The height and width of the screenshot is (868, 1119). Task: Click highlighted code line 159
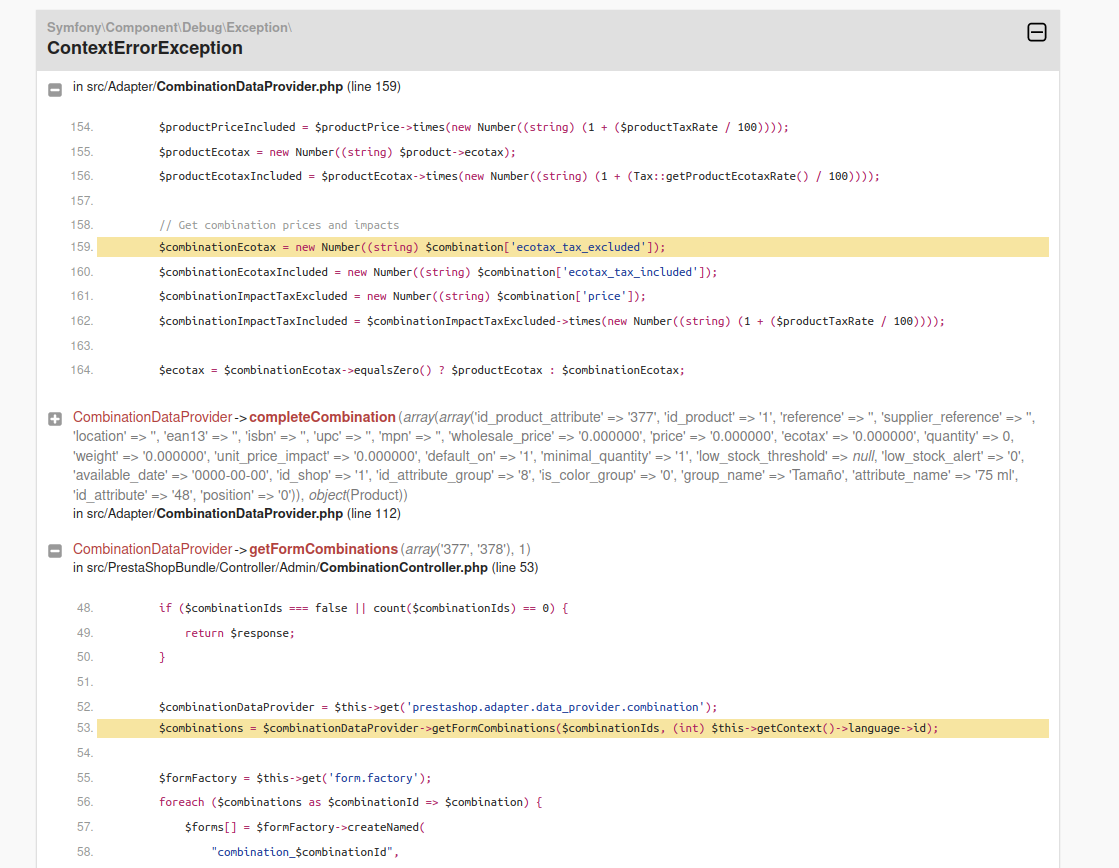pos(572,247)
